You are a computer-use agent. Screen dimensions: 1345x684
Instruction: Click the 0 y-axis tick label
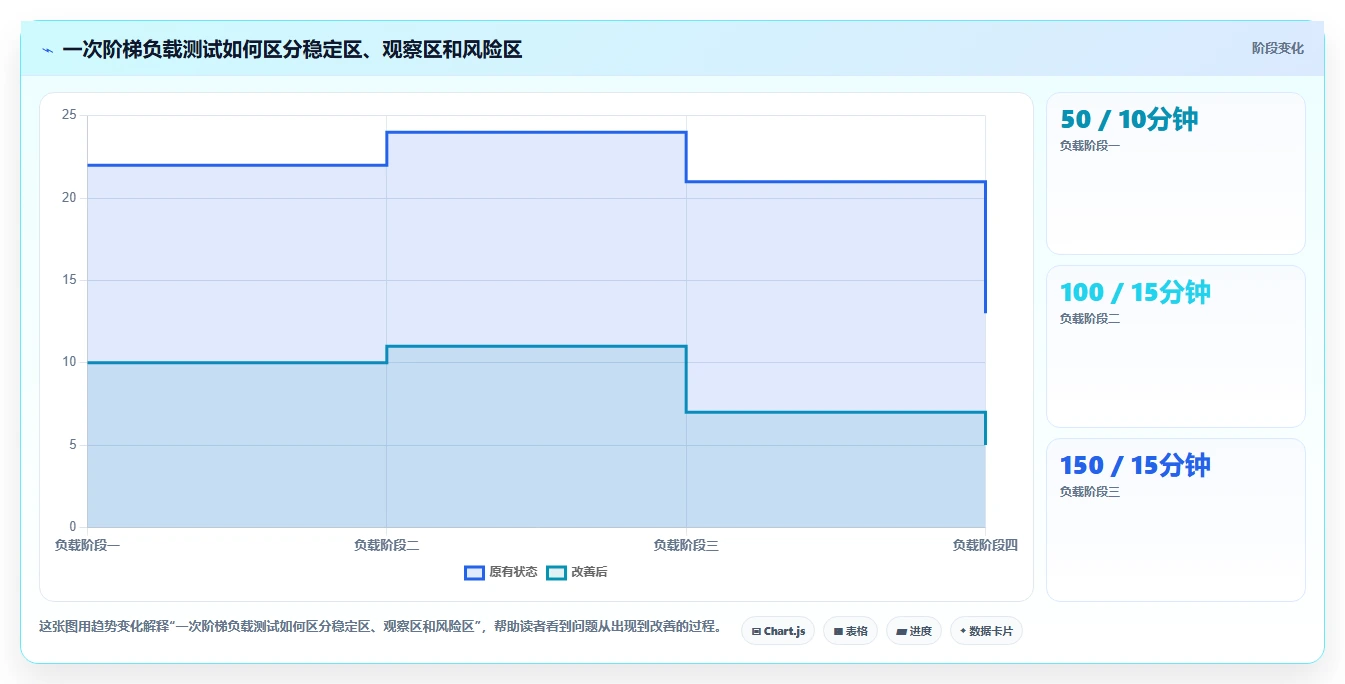pyautogui.click(x=72, y=527)
